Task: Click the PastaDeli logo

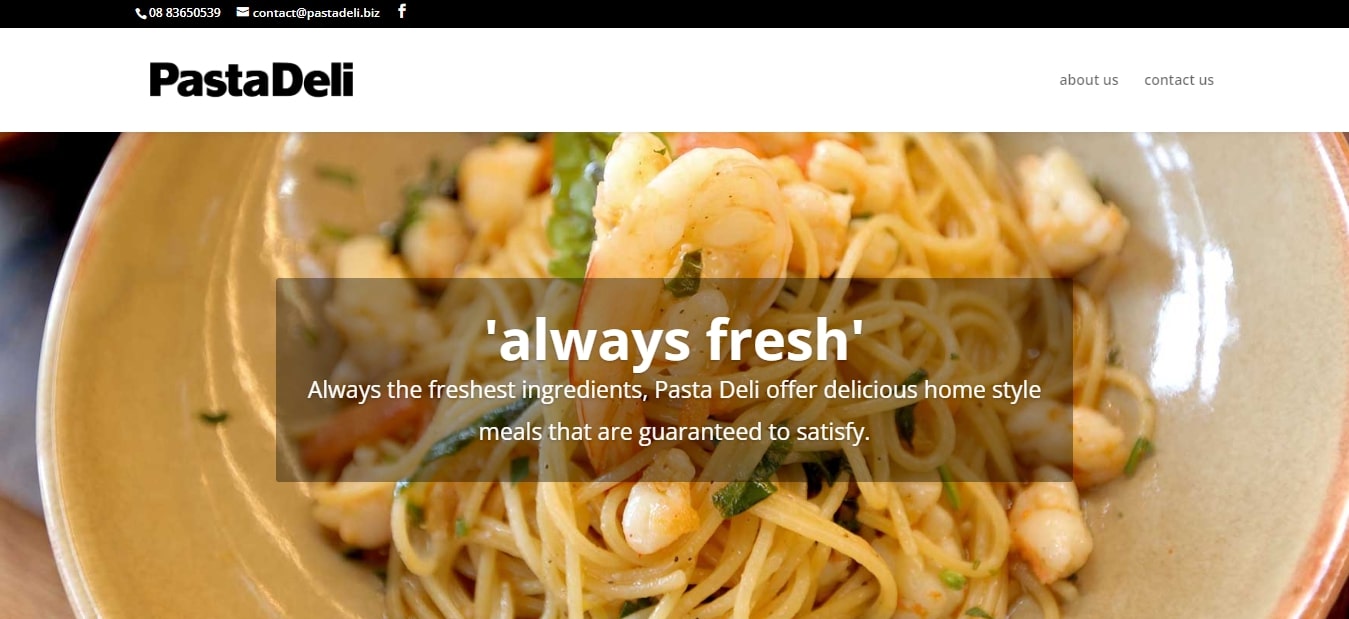Action: point(252,79)
